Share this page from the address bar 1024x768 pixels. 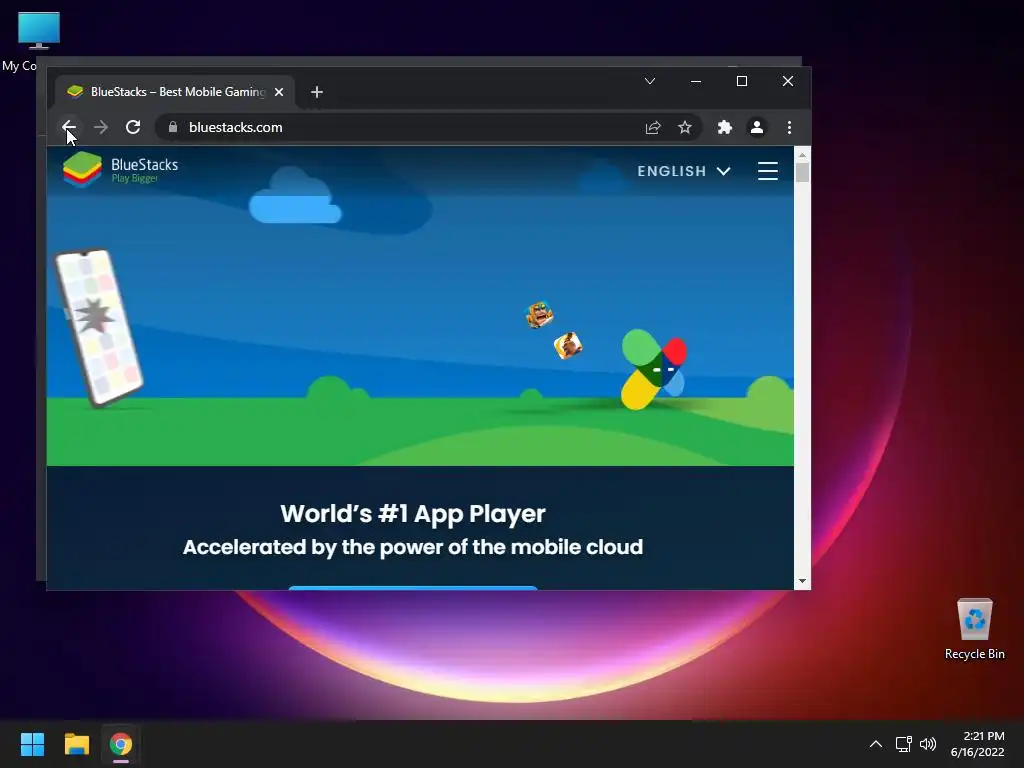coord(653,127)
